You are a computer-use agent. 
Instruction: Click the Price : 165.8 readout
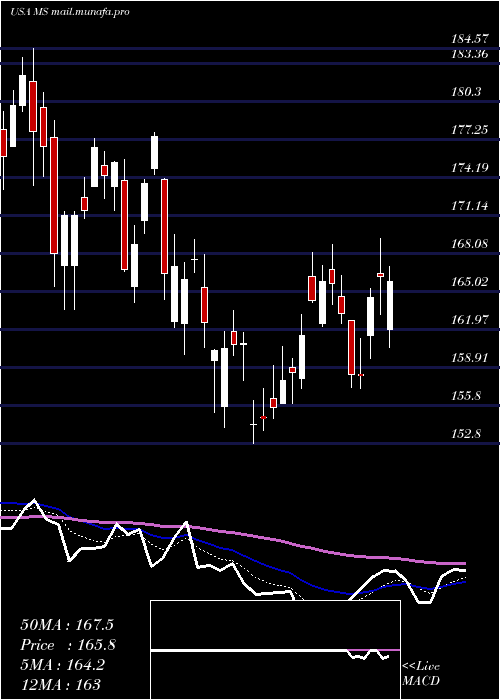68,645
